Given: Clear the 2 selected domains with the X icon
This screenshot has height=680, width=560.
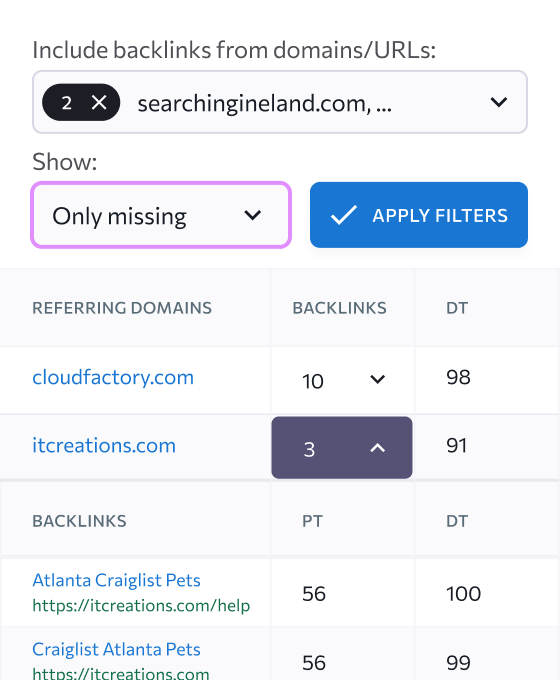Looking at the screenshot, I should click(99, 103).
